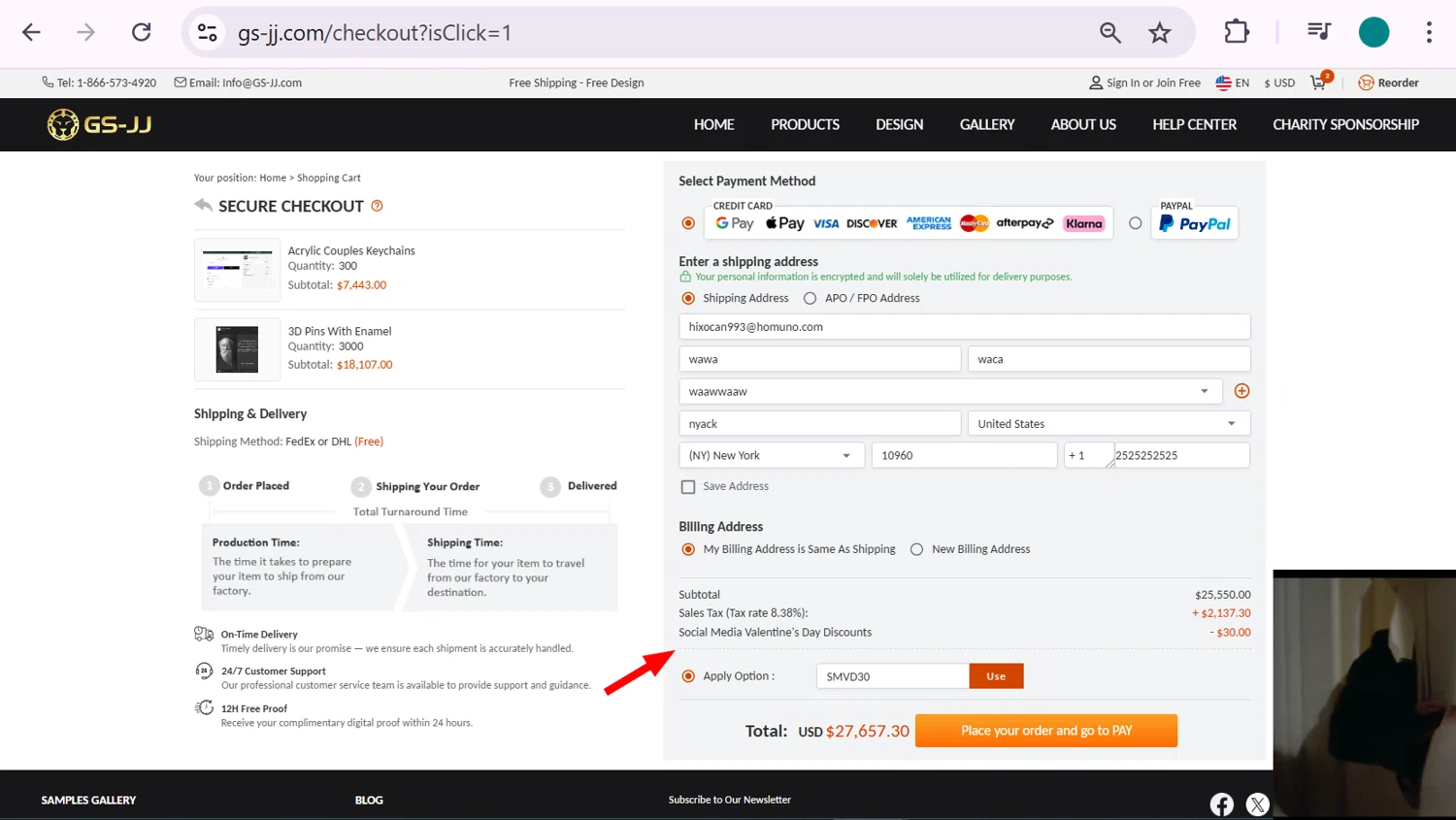Click the help question mark near Secure Checkout
This screenshot has width=1456, height=820.
click(378, 206)
